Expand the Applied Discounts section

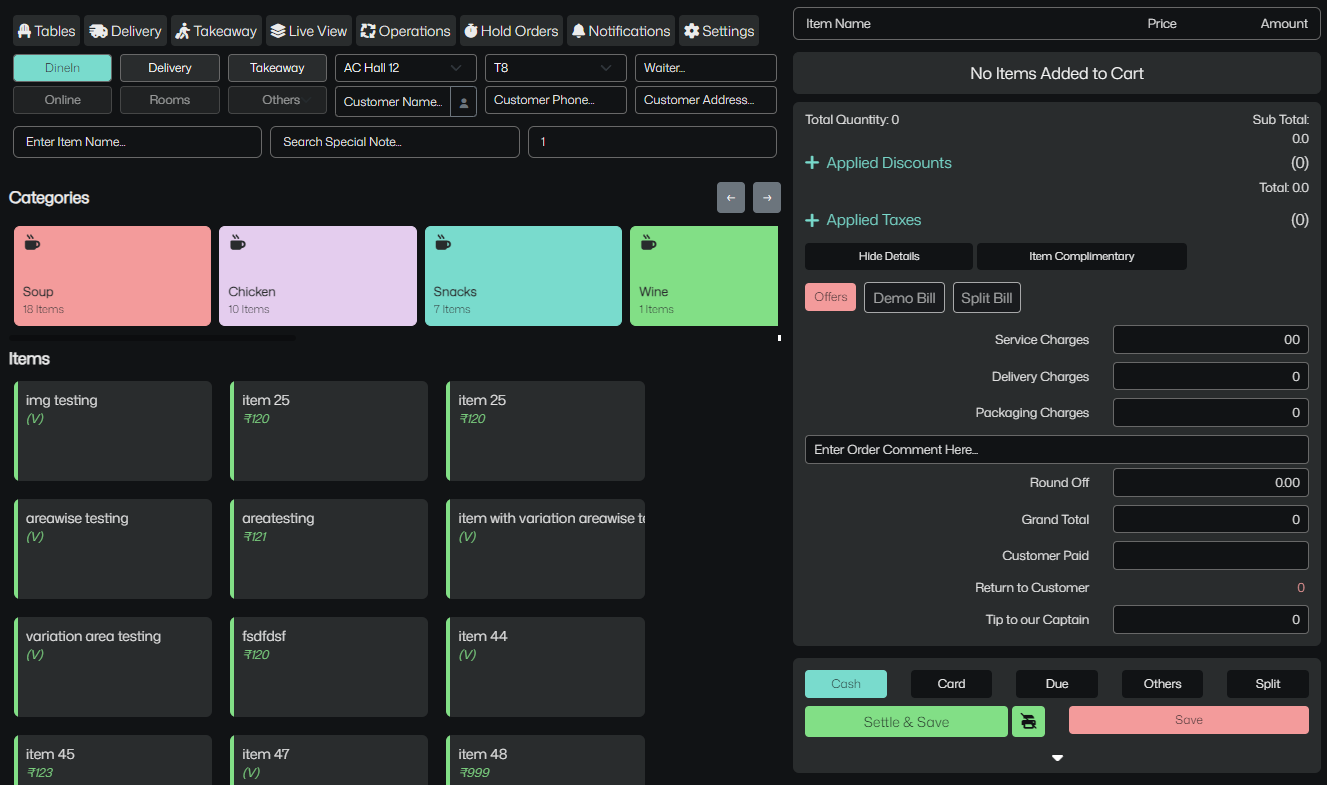pos(879,163)
